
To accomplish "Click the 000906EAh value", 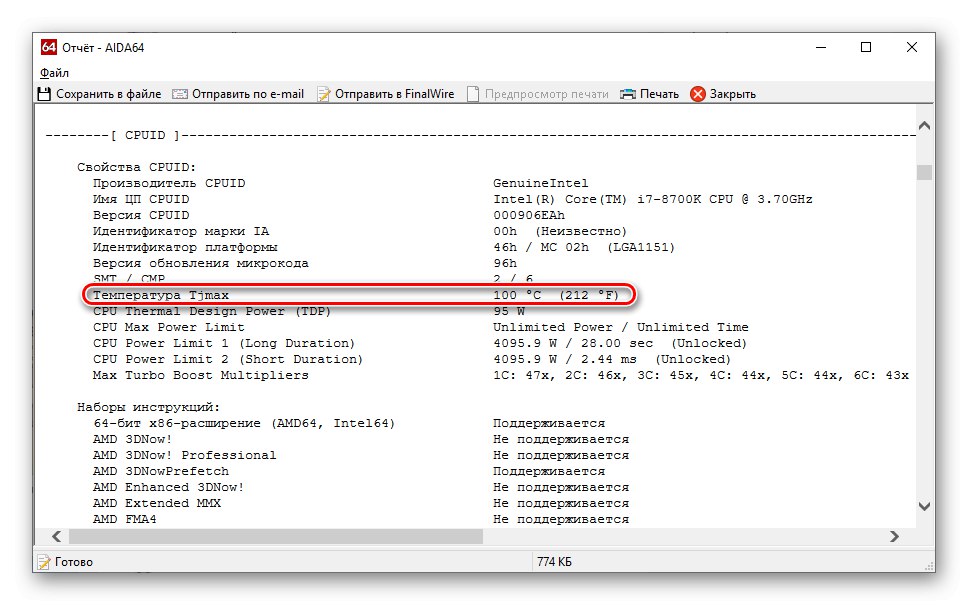I will [529, 215].
